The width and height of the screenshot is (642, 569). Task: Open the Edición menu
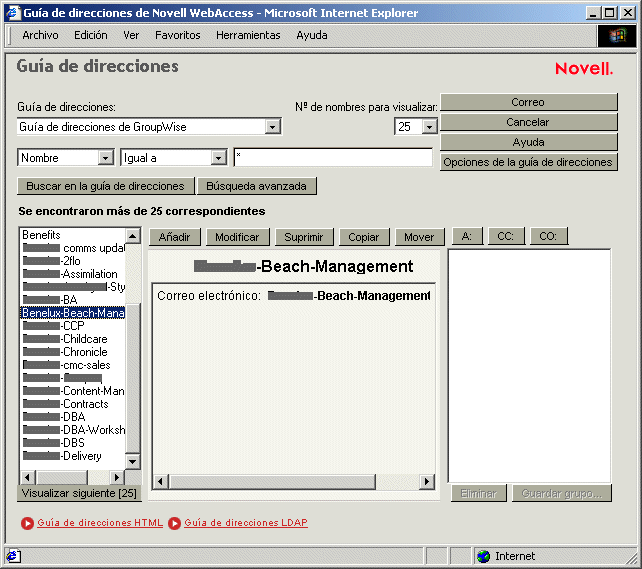[90, 35]
